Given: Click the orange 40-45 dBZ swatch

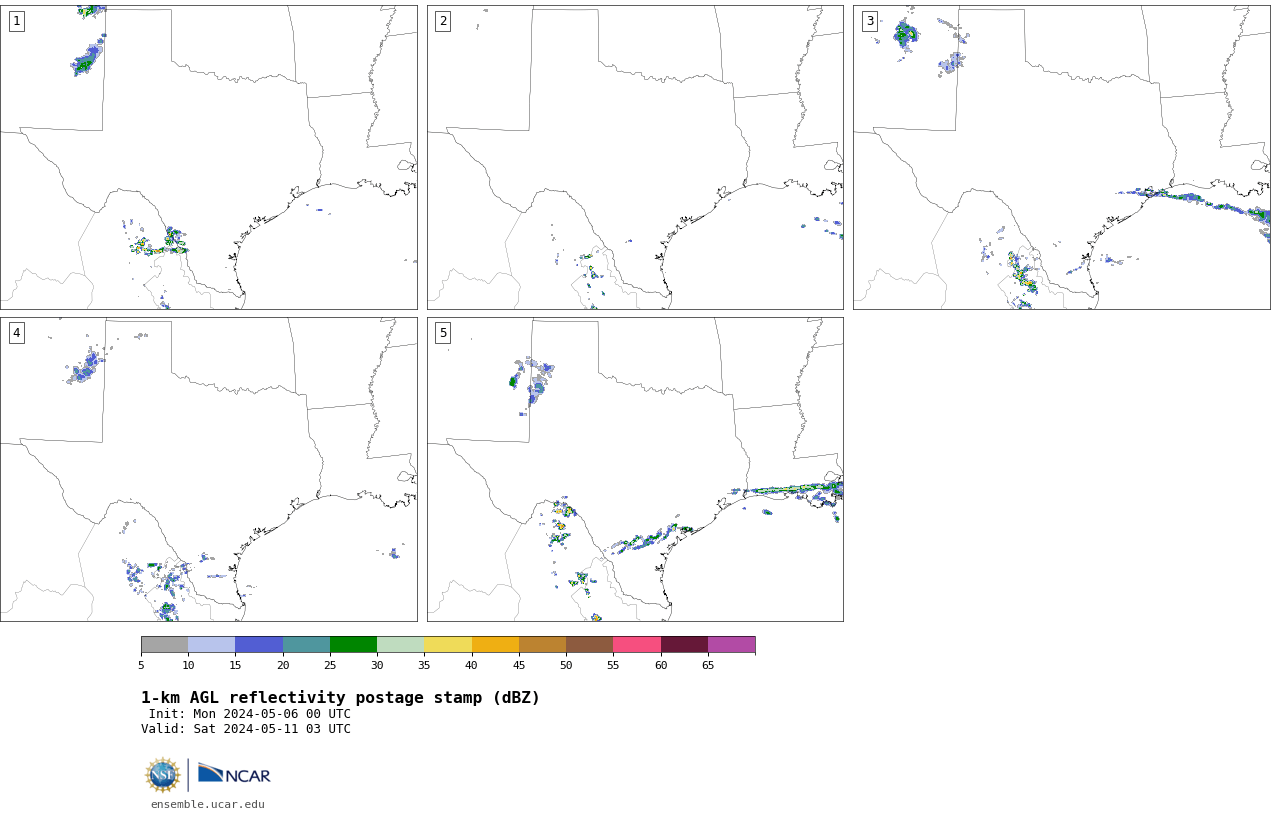Looking at the screenshot, I should (x=495, y=644).
